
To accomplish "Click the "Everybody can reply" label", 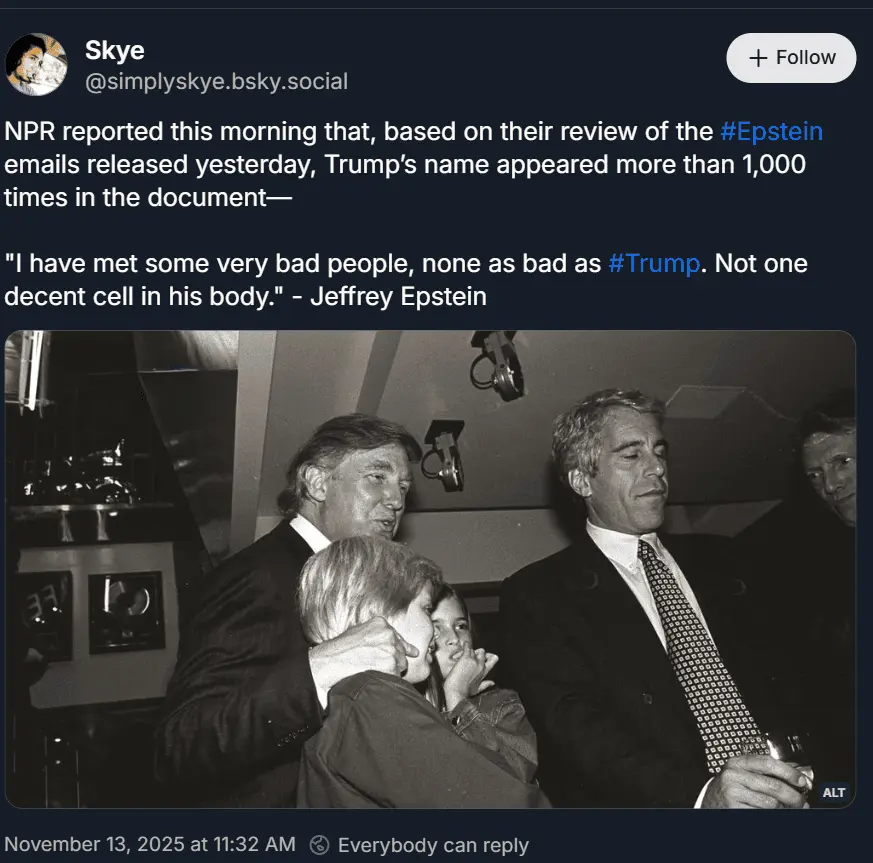I will [433, 845].
